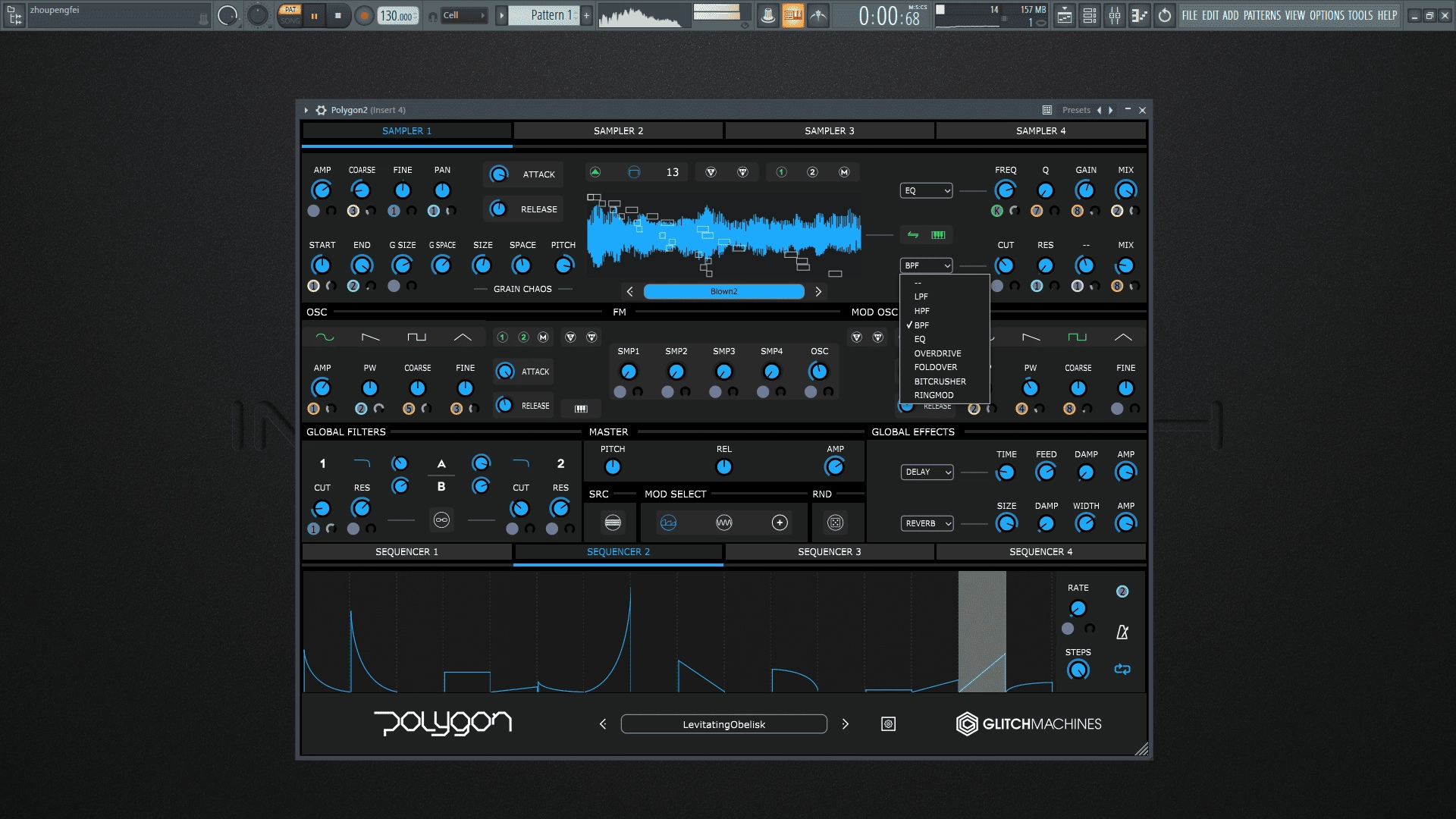Select the LFO wave icon in MOD SELECT
This screenshot has width=1456, height=819.
coord(724,522)
